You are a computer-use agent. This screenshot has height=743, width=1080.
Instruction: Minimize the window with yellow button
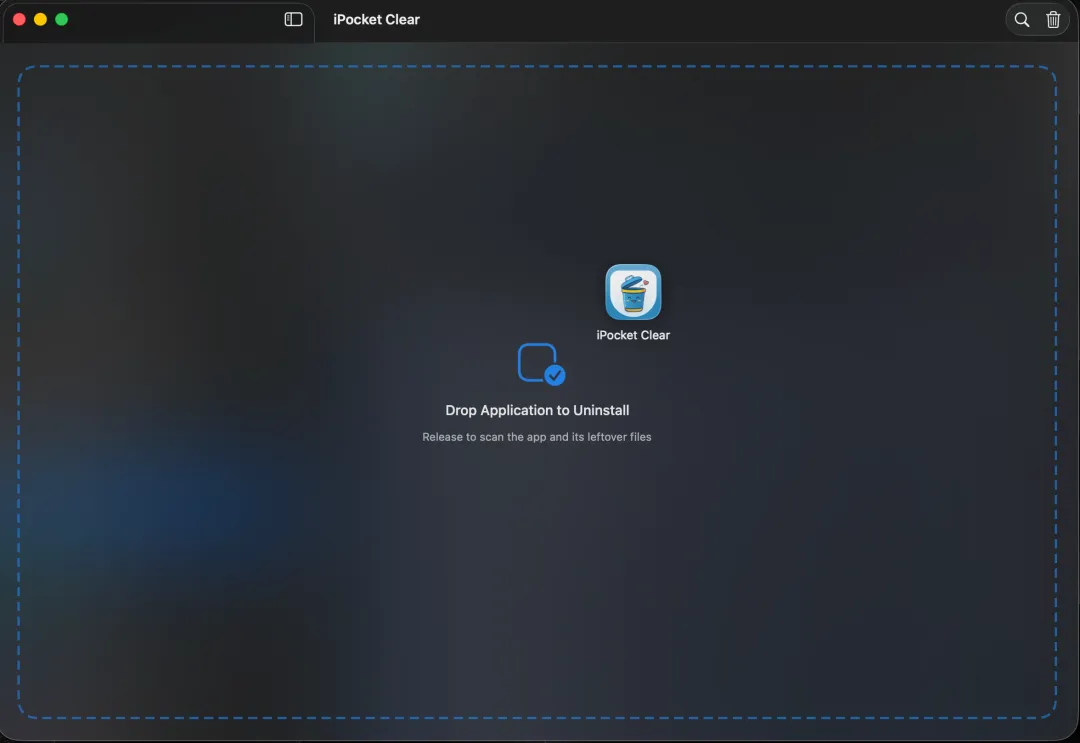(x=41, y=19)
